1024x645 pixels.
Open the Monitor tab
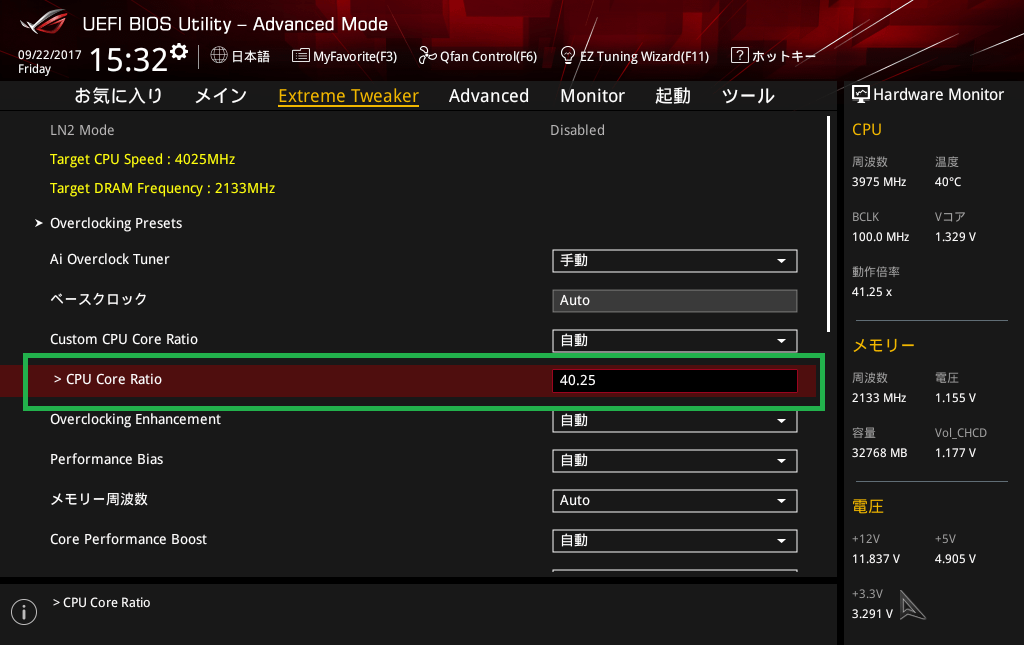click(592, 96)
